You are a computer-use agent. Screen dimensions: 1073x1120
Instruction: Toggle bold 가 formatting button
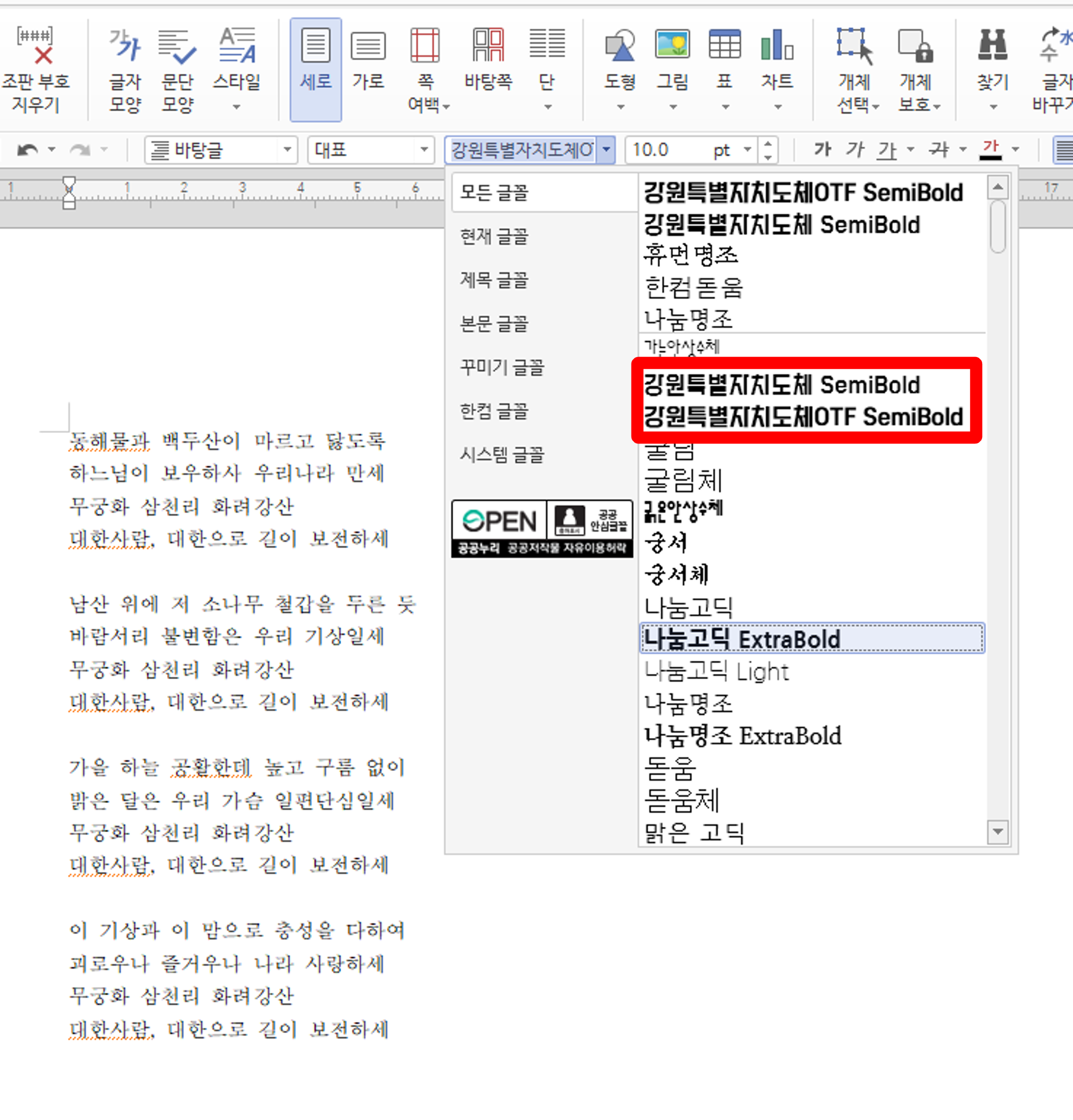pos(822,150)
